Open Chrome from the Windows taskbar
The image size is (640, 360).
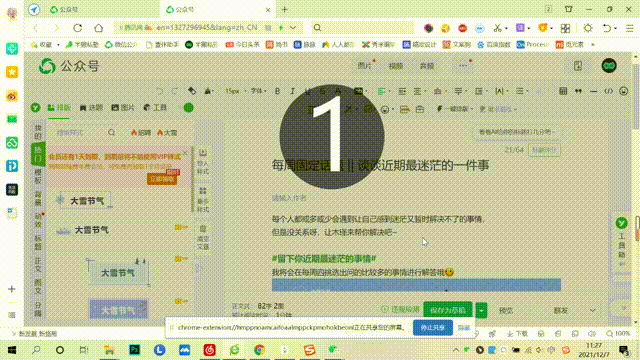tap(259, 350)
